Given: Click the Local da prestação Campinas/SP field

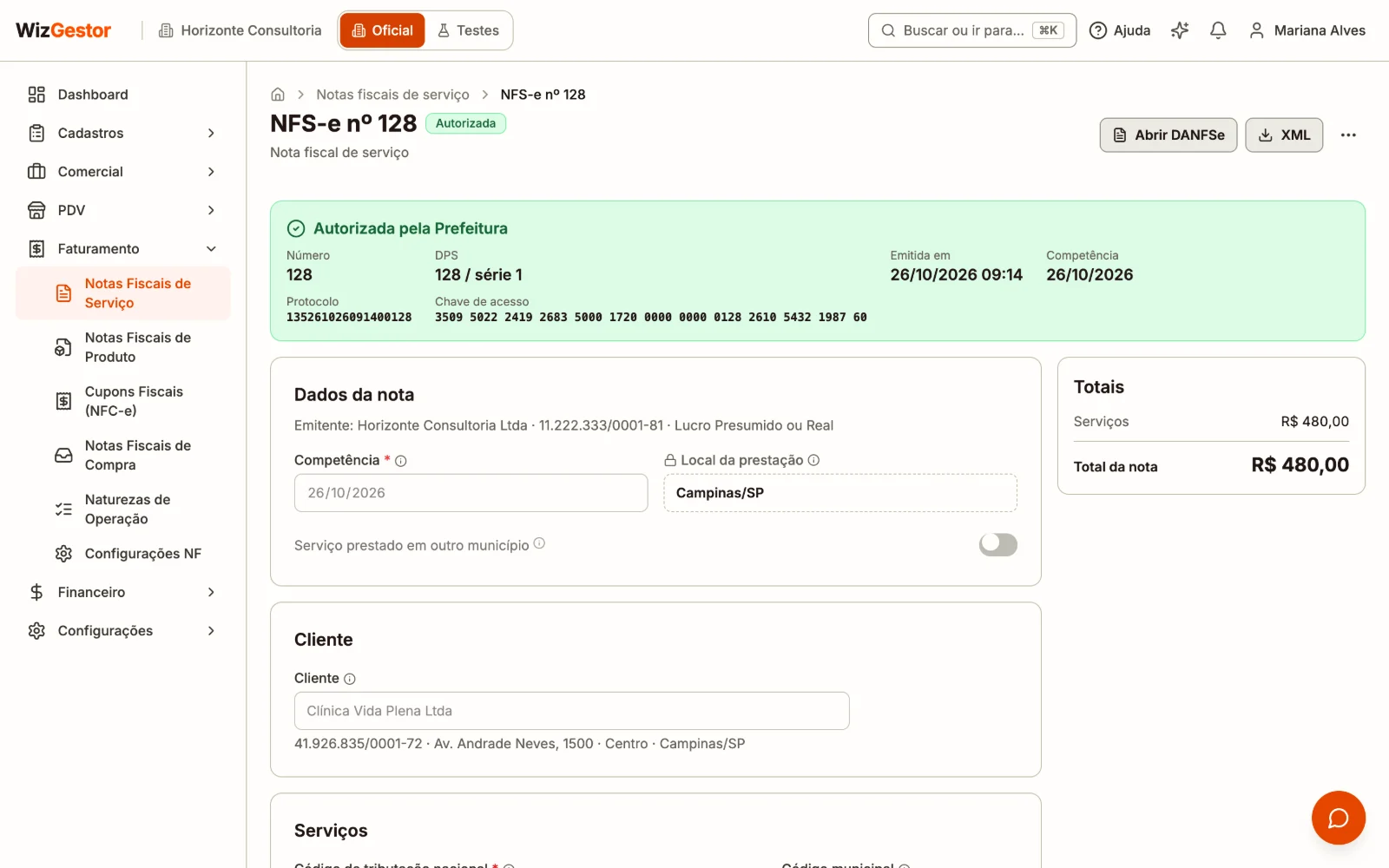Looking at the screenshot, I should [x=840, y=493].
